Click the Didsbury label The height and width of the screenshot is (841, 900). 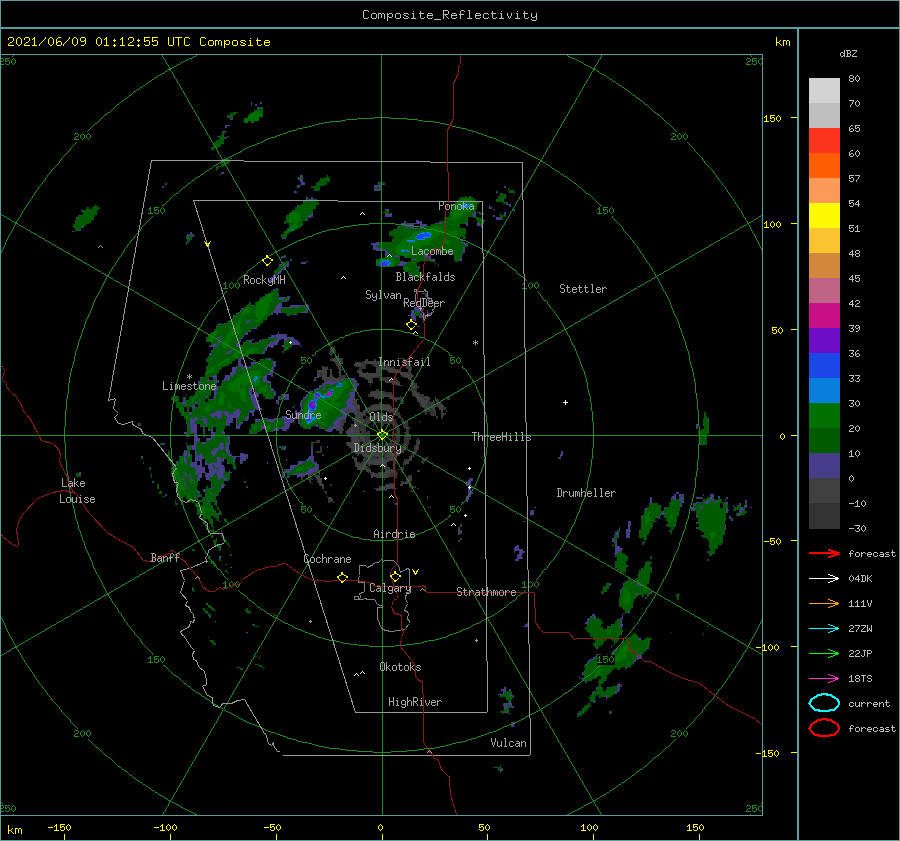pos(378,448)
